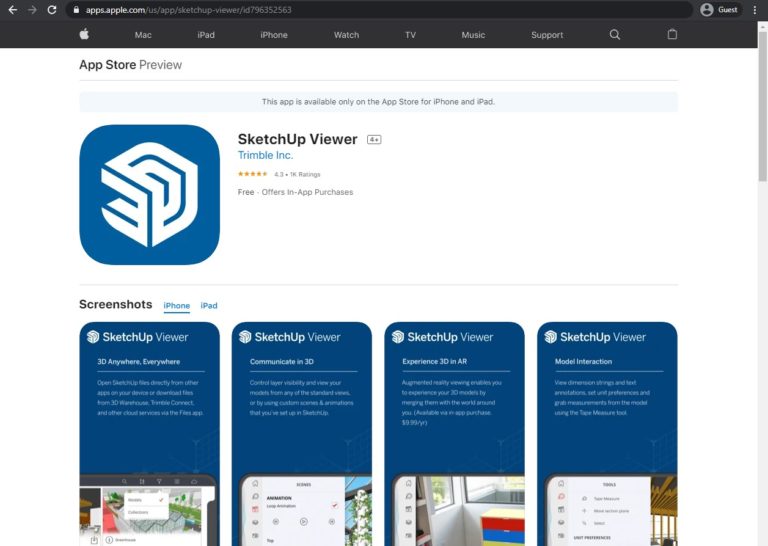Open the Guest profile button
Viewport: 768px width, 546px height.
(719, 10)
